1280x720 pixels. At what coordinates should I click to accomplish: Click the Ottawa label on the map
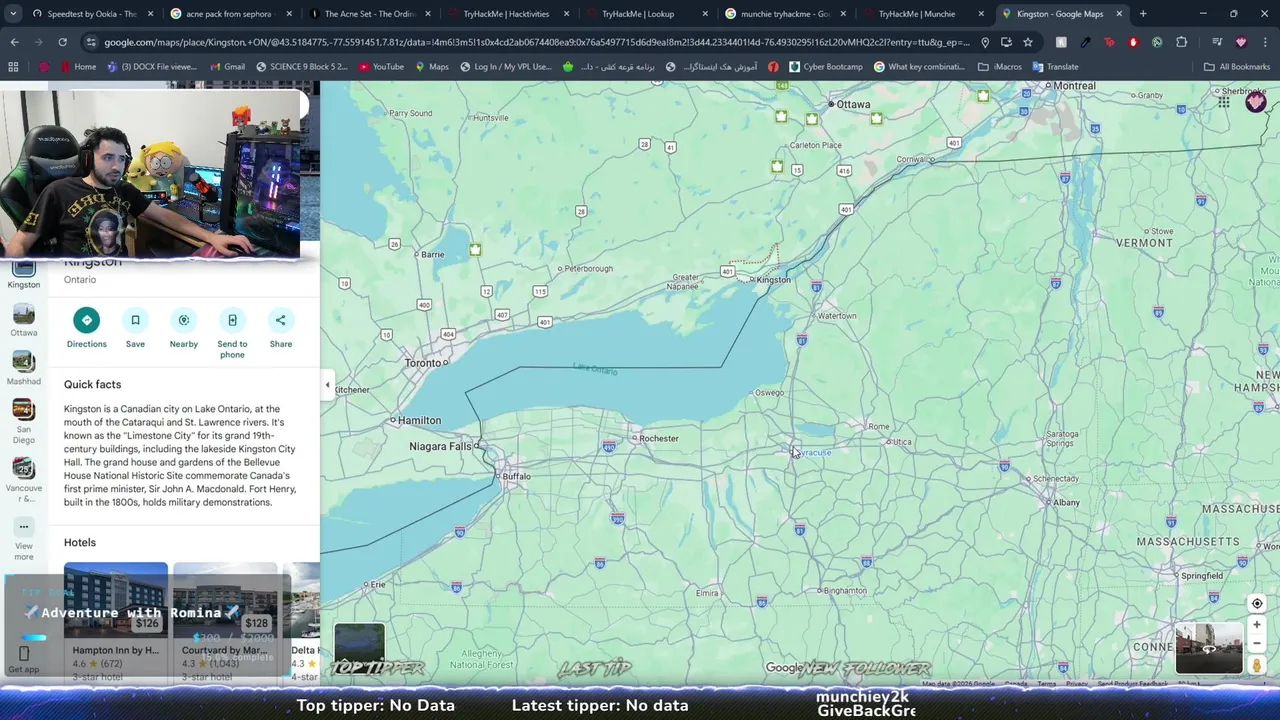(853, 104)
